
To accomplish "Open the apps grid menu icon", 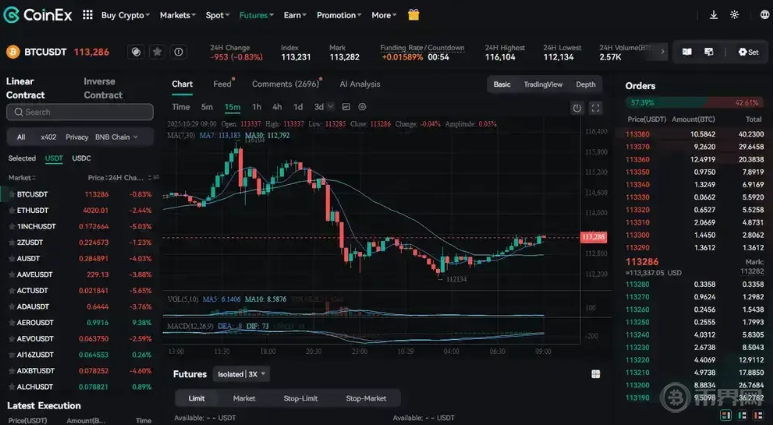I will tap(87, 15).
